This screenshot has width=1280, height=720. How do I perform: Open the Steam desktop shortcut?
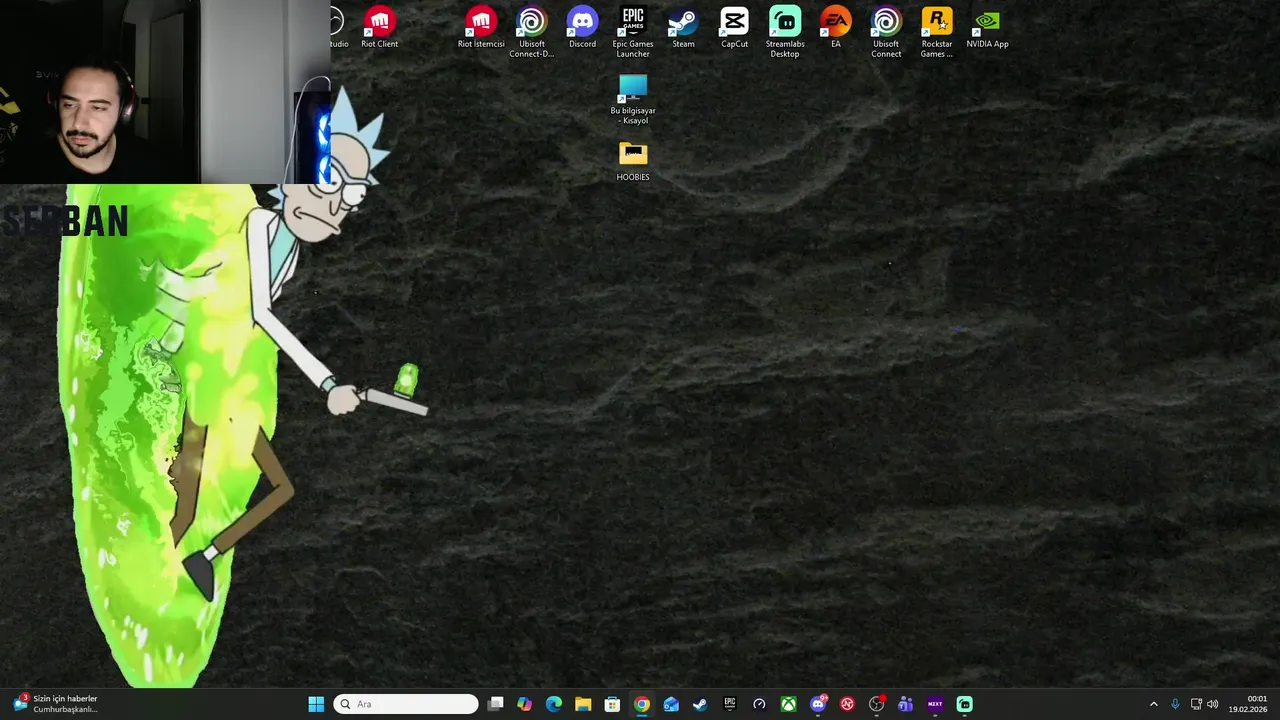683,28
